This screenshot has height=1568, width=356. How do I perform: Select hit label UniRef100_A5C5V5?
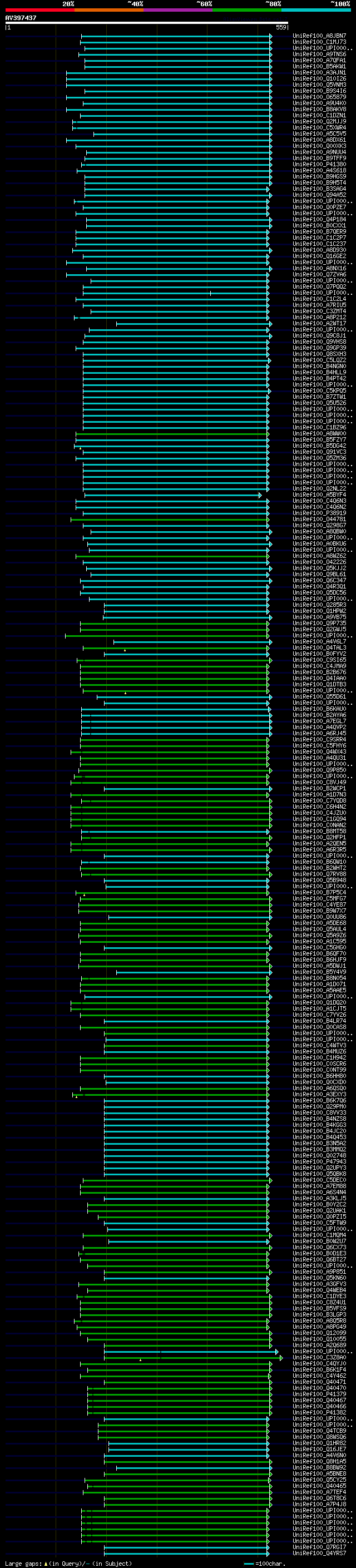319,133
